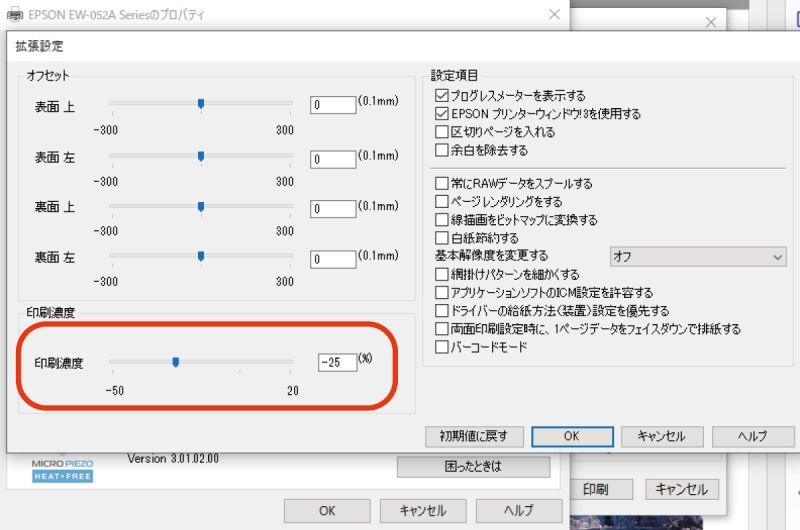Click 困ったときは button
The width and height of the screenshot is (800, 530).
click(x=473, y=467)
